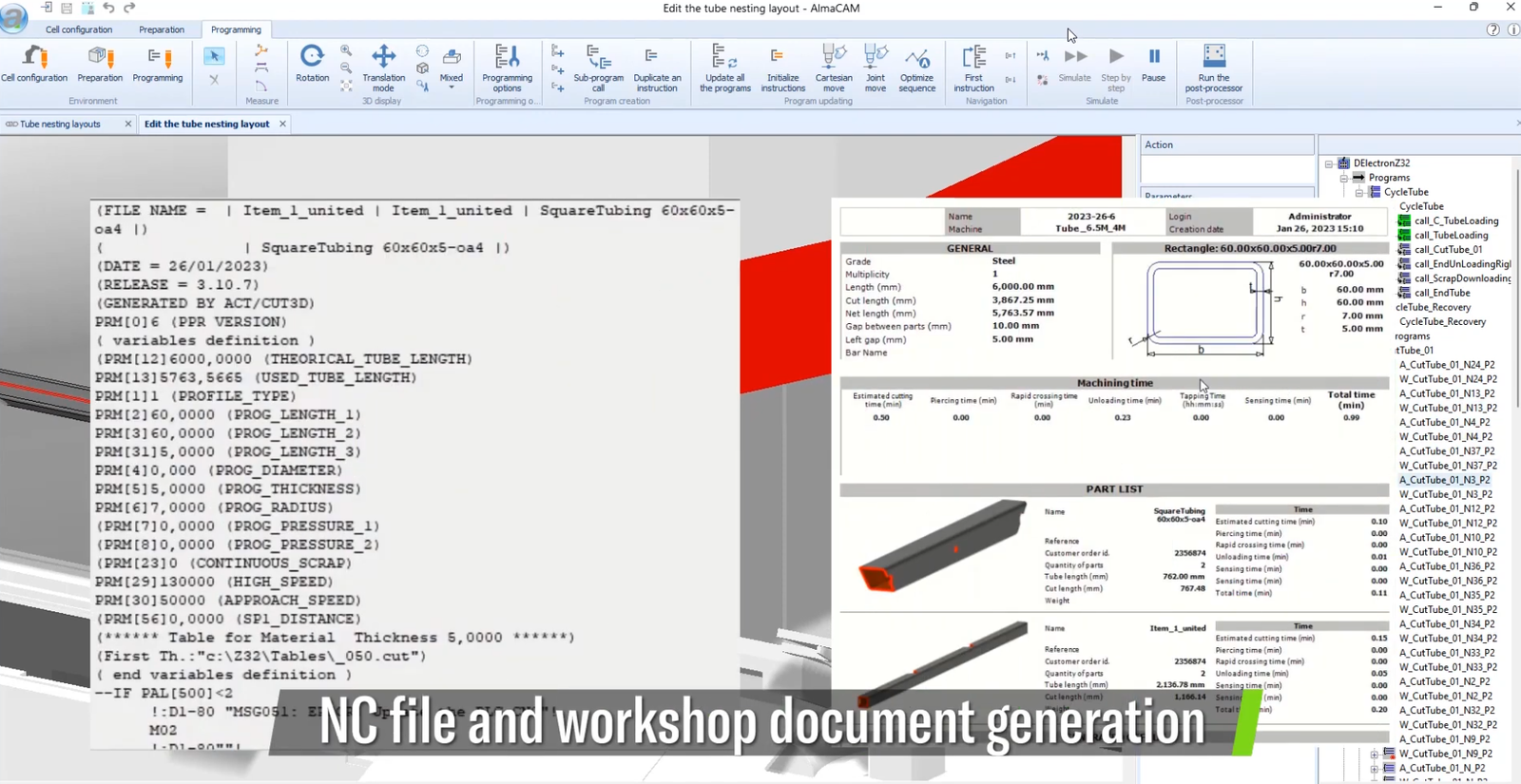
Task: Expand the W_CutTube_01_N9_P2 node
Action: click(1374, 754)
